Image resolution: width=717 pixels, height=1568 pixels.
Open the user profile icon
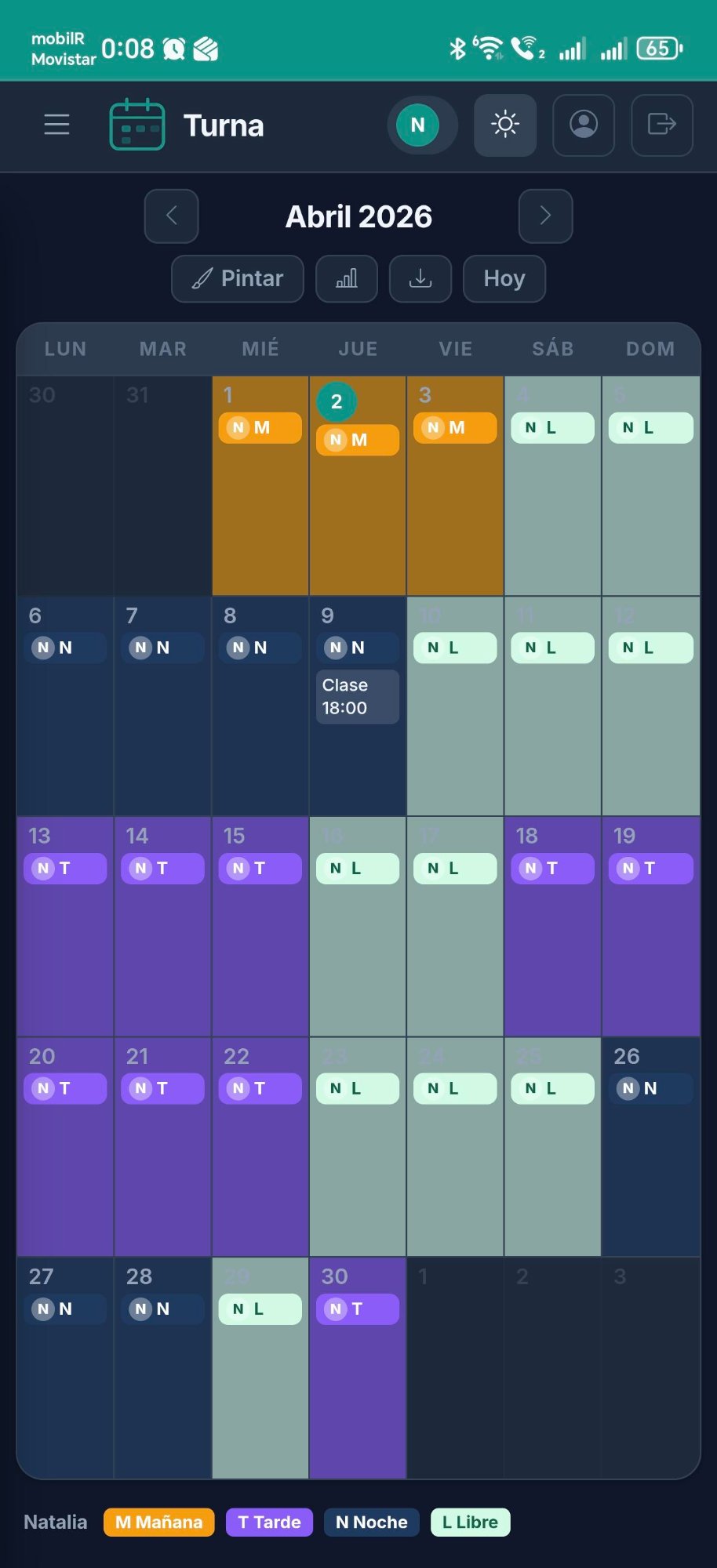click(583, 125)
